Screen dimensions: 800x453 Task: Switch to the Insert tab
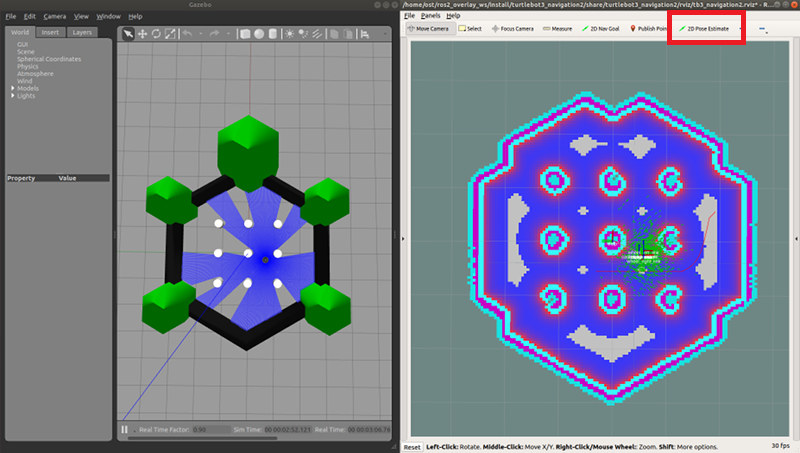50,32
